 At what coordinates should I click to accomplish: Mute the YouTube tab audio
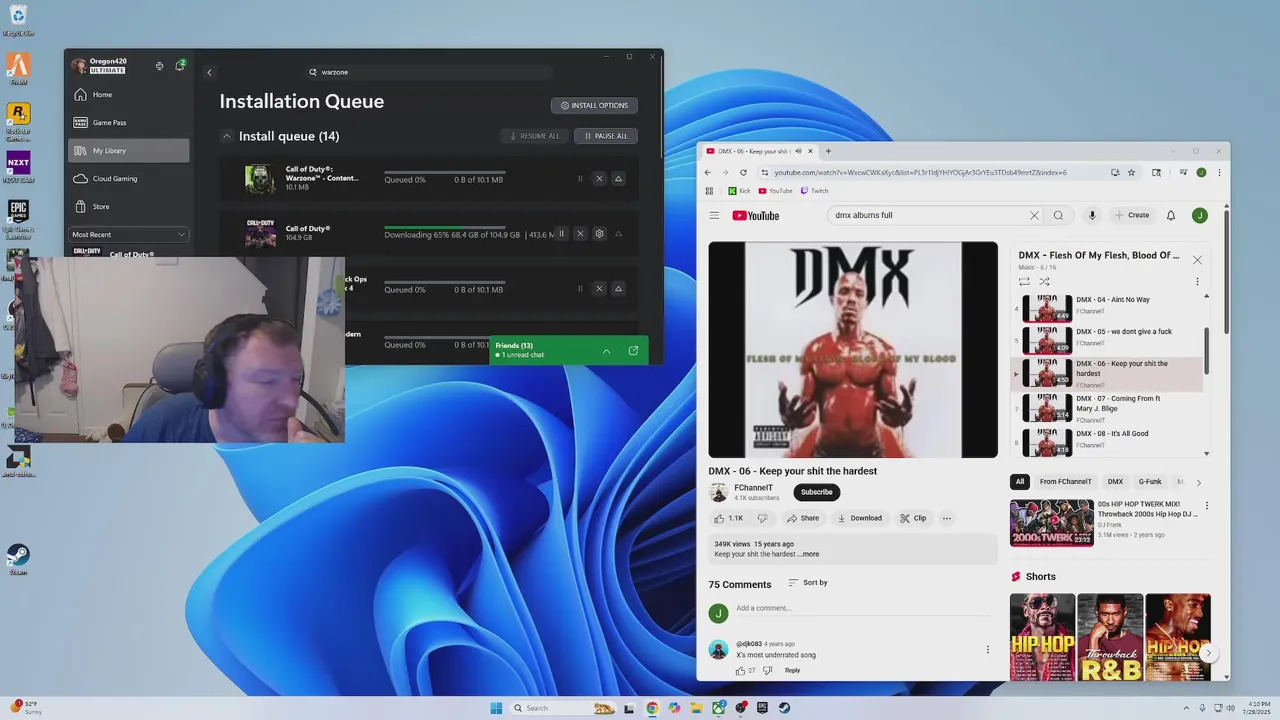(x=798, y=151)
